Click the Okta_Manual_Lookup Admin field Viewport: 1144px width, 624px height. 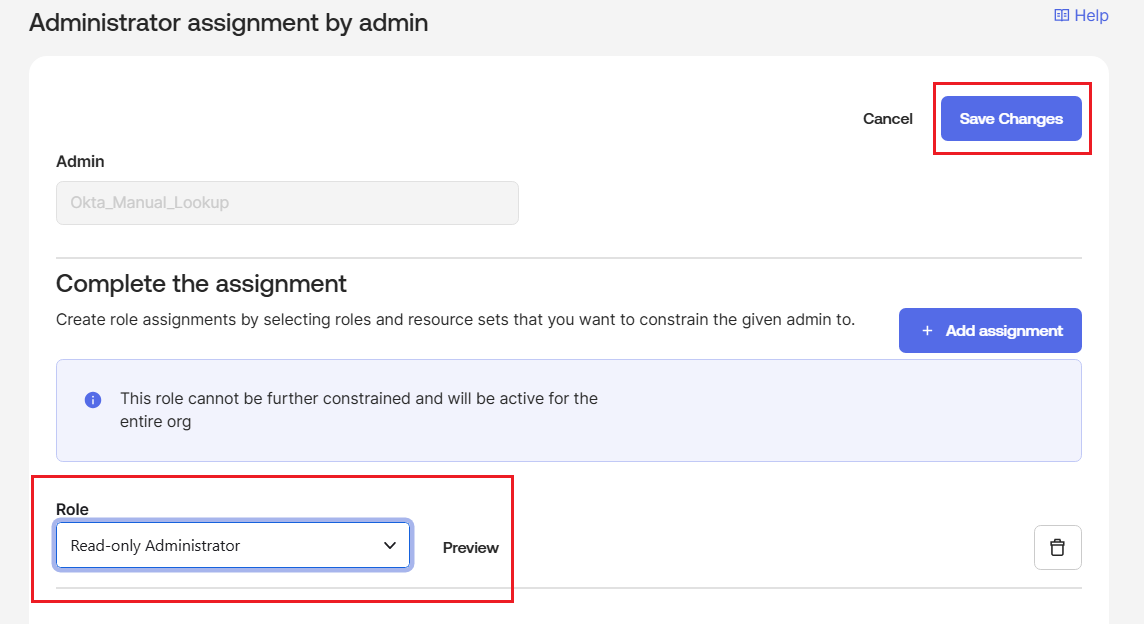[x=287, y=203]
